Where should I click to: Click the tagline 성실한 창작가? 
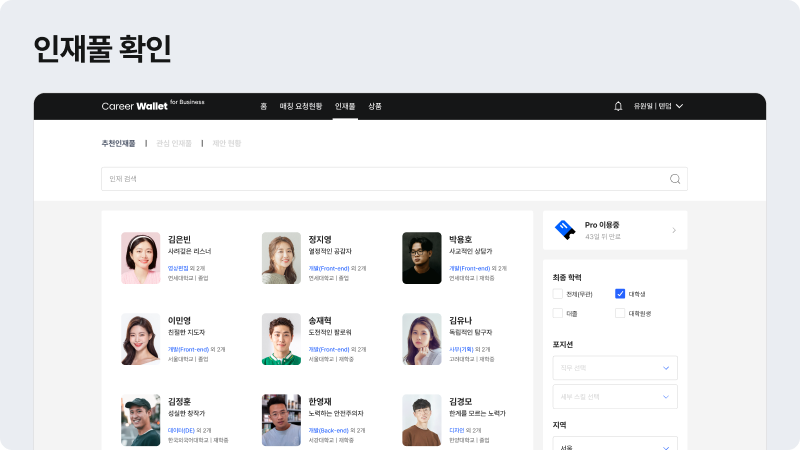[x=186, y=414]
